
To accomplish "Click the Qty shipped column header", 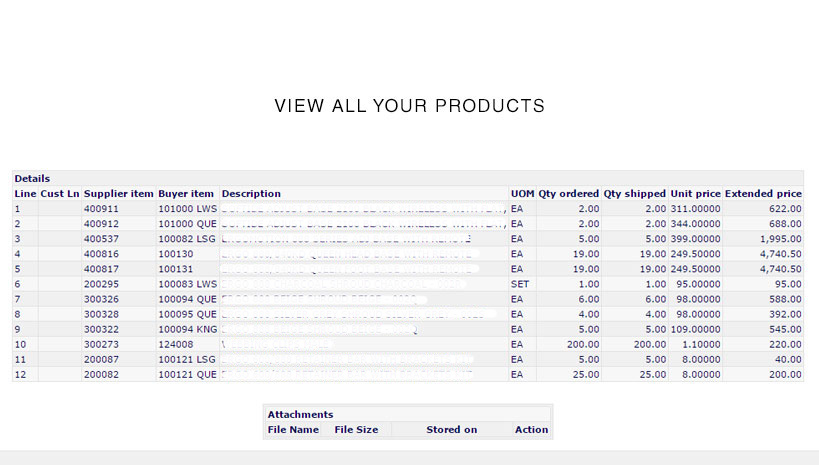I will 634,193.
